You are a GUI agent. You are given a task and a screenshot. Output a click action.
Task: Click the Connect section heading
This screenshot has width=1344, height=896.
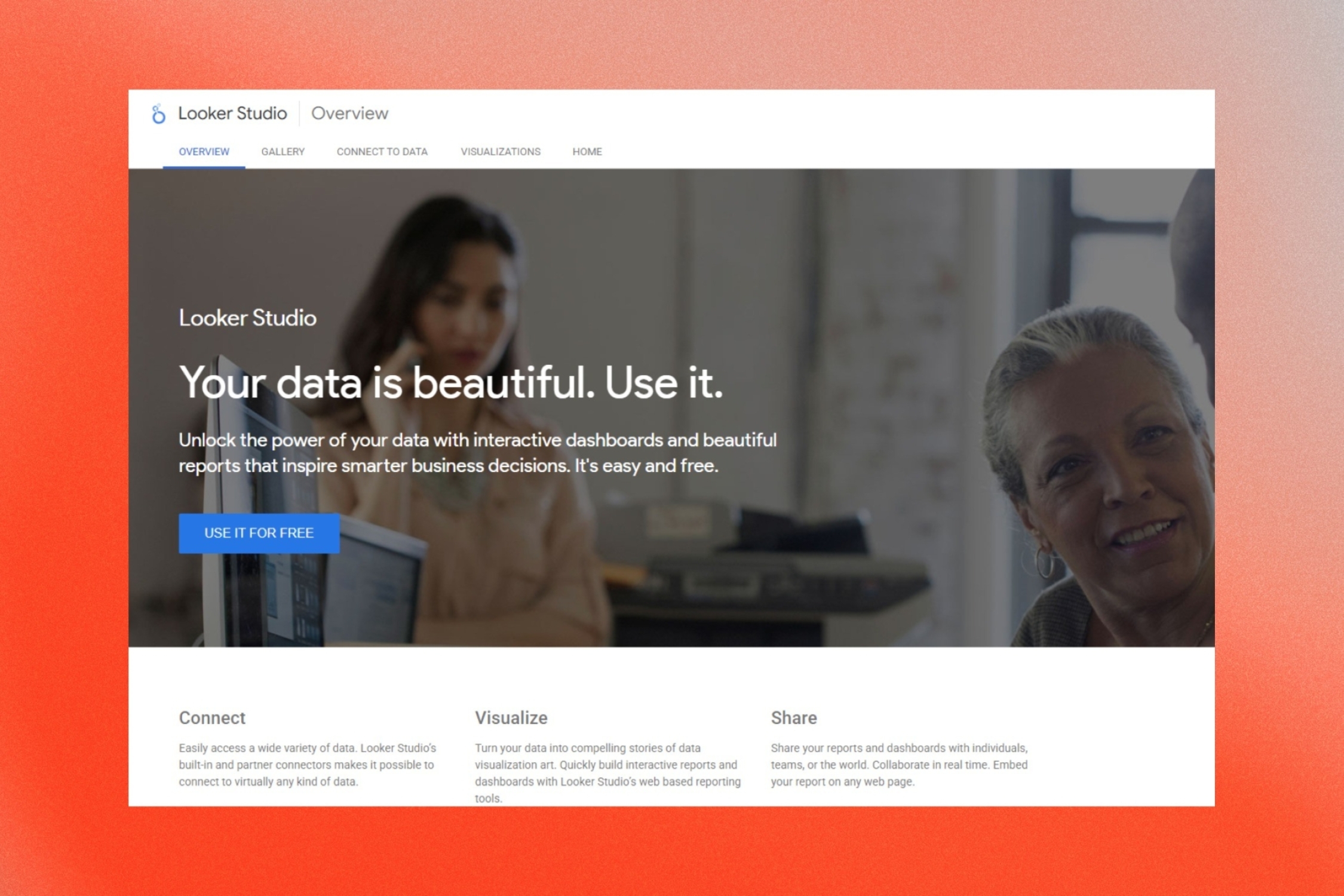[212, 717]
